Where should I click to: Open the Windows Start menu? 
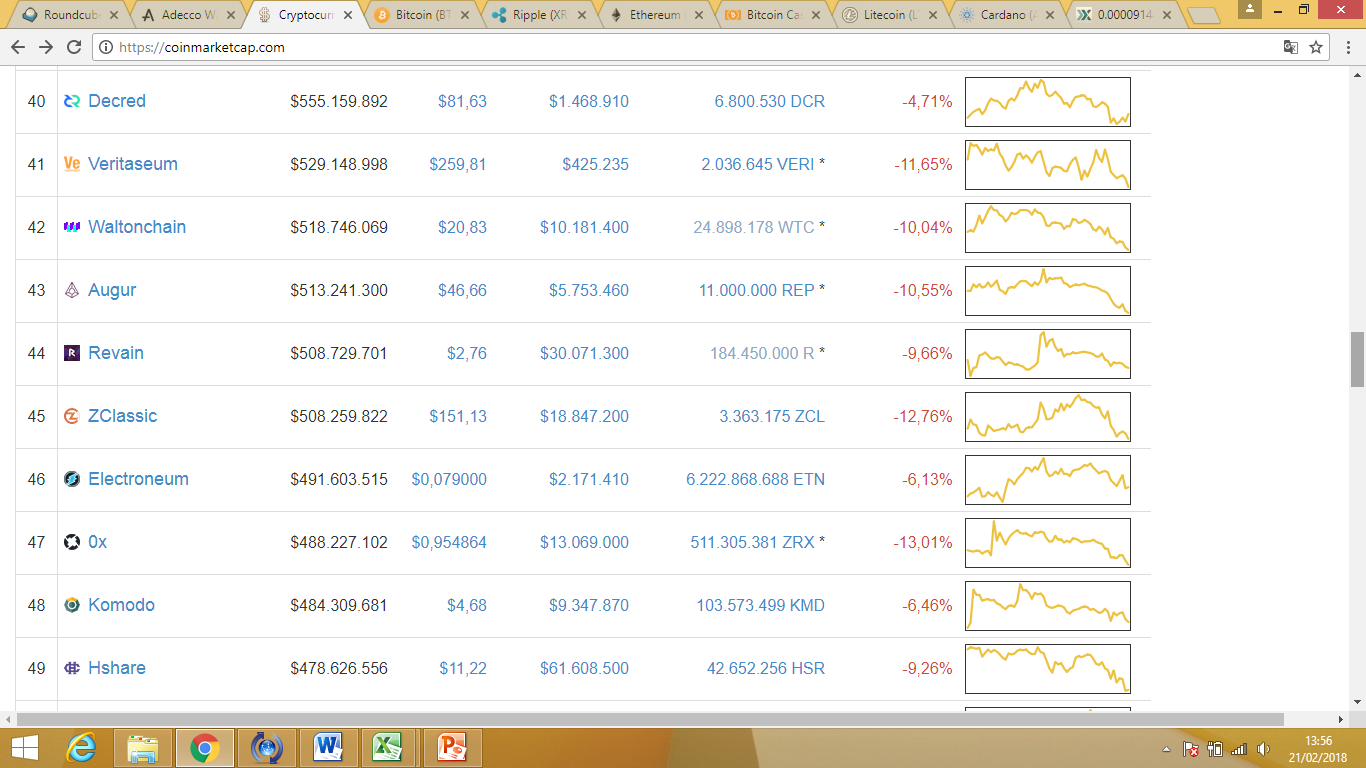(x=24, y=748)
